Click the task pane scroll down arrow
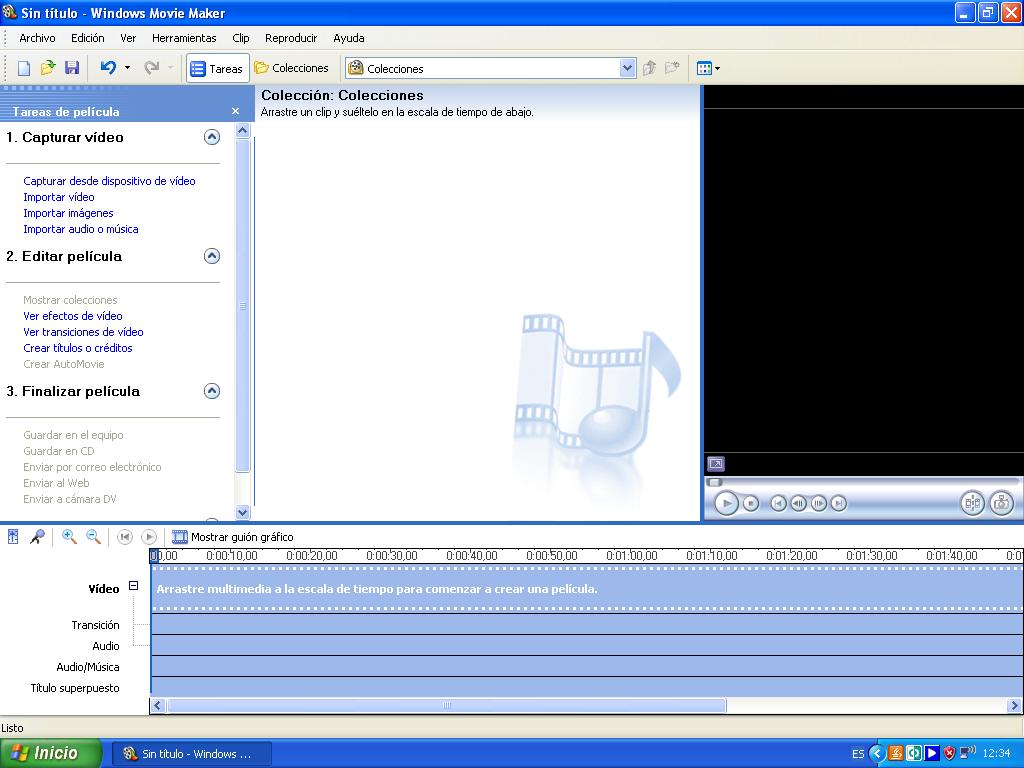The width and height of the screenshot is (1024, 768). (242, 513)
